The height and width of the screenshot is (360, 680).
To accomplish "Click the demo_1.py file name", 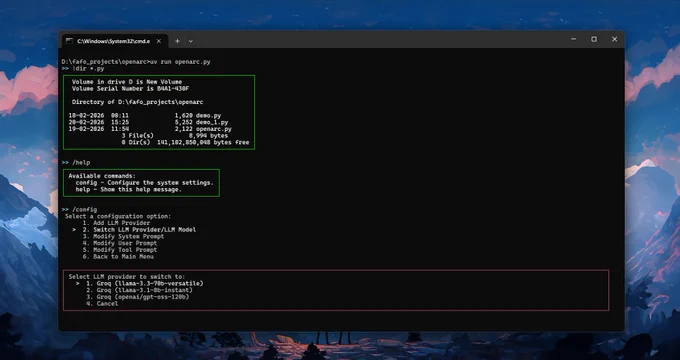I will [212, 122].
